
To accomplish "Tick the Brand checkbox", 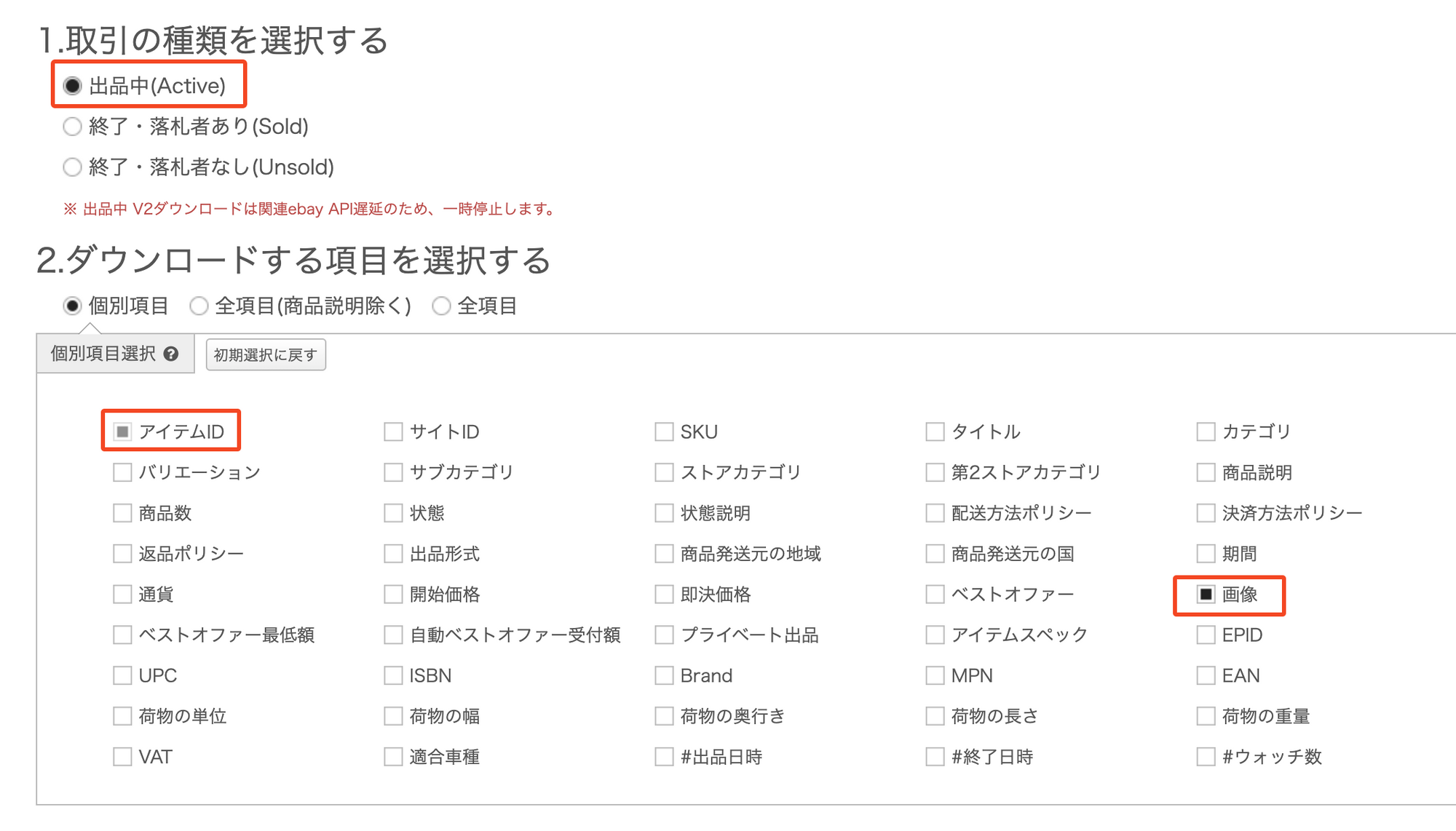I will [664, 676].
